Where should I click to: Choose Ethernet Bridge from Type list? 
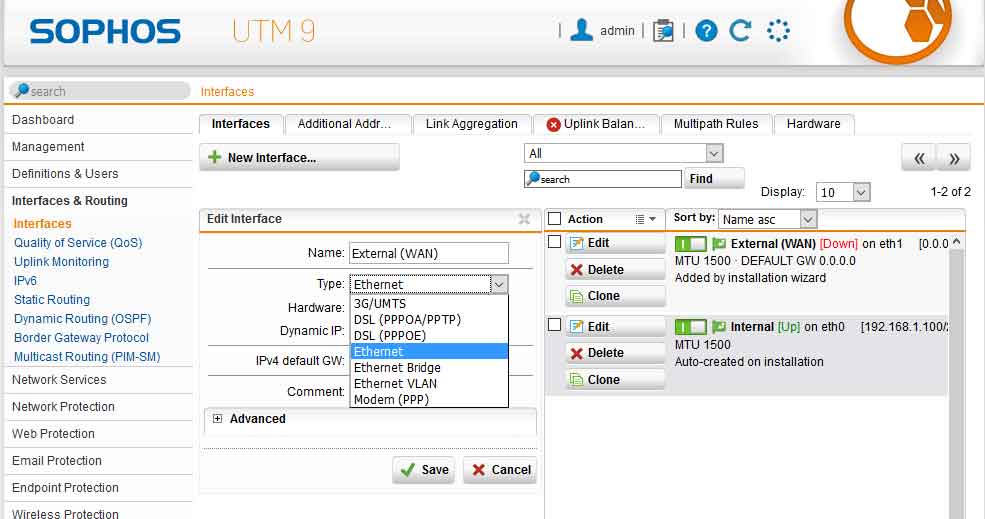click(428, 368)
